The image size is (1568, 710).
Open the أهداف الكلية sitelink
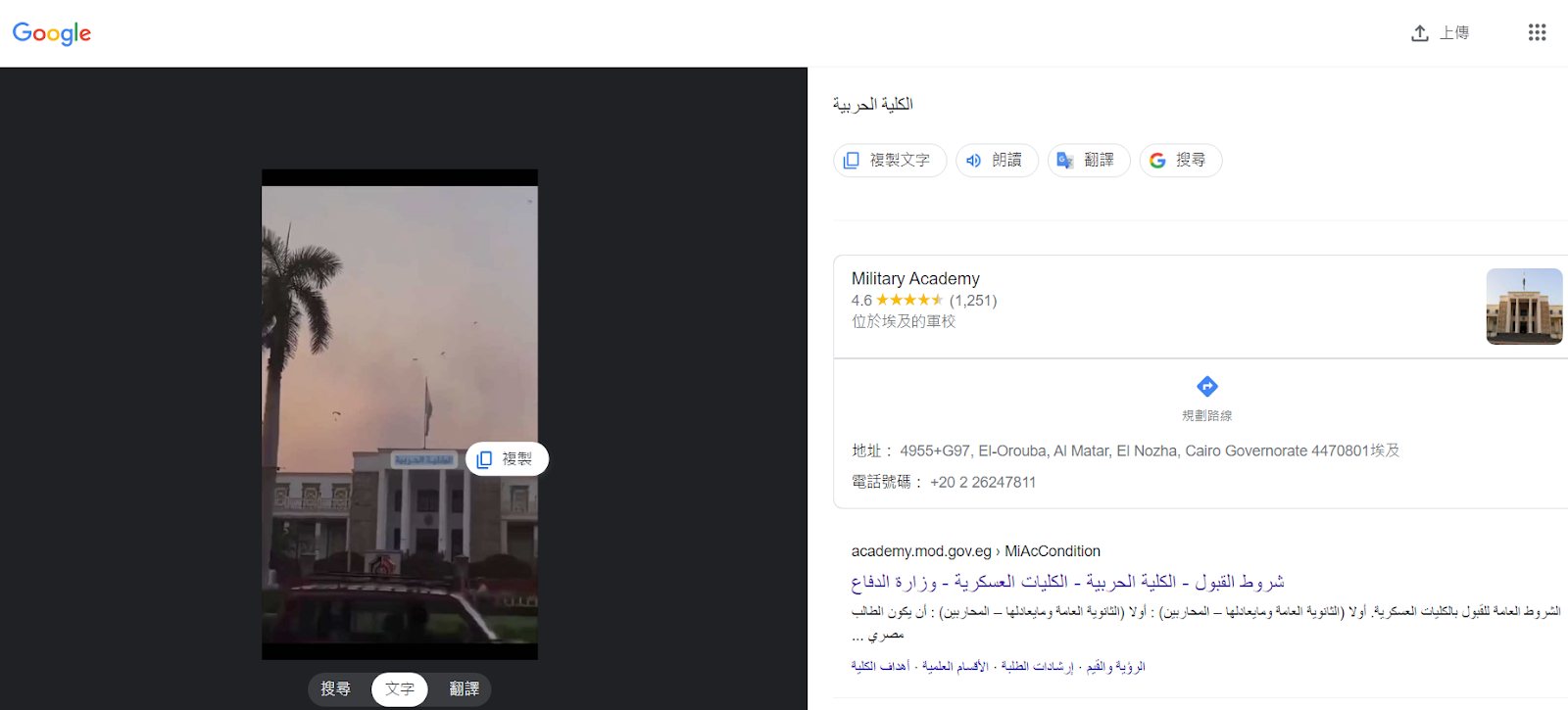[880, 667]
